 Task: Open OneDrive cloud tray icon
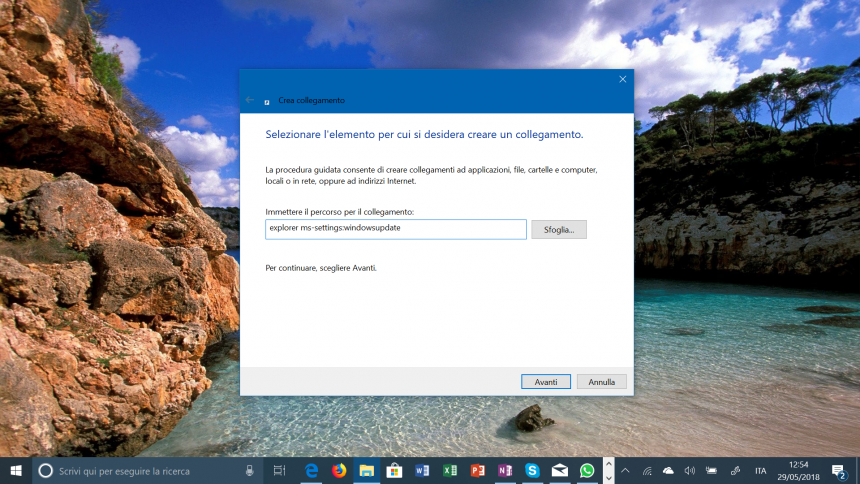point(668,471)
